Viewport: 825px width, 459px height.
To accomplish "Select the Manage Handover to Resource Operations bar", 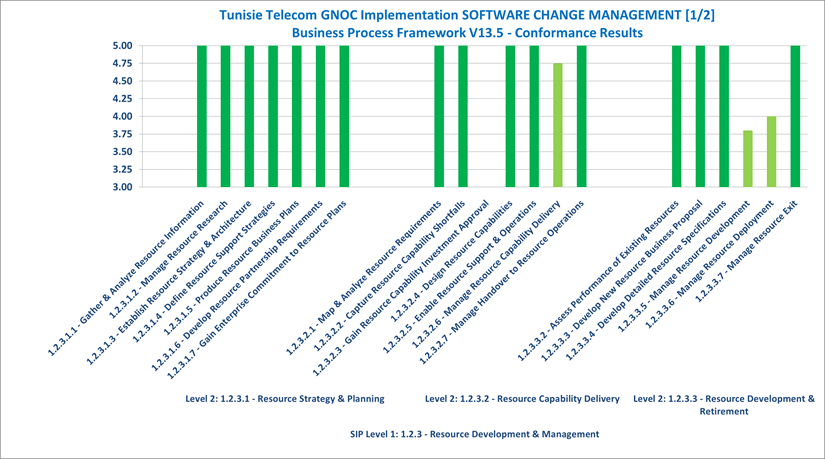I will point(581,116).
